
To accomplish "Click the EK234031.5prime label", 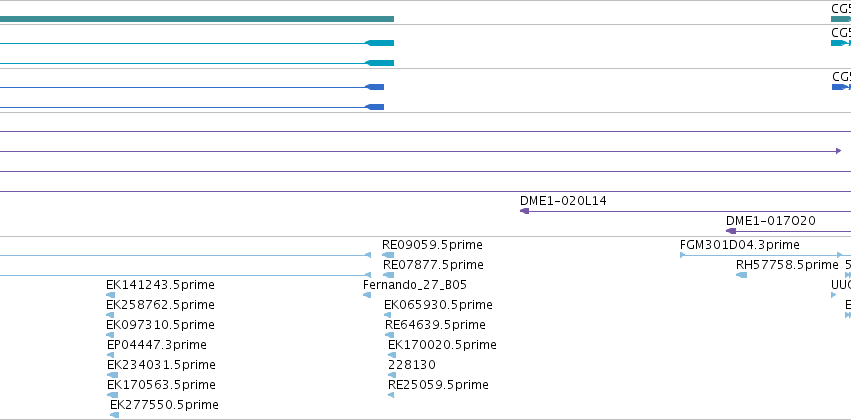I will point(161,365).
